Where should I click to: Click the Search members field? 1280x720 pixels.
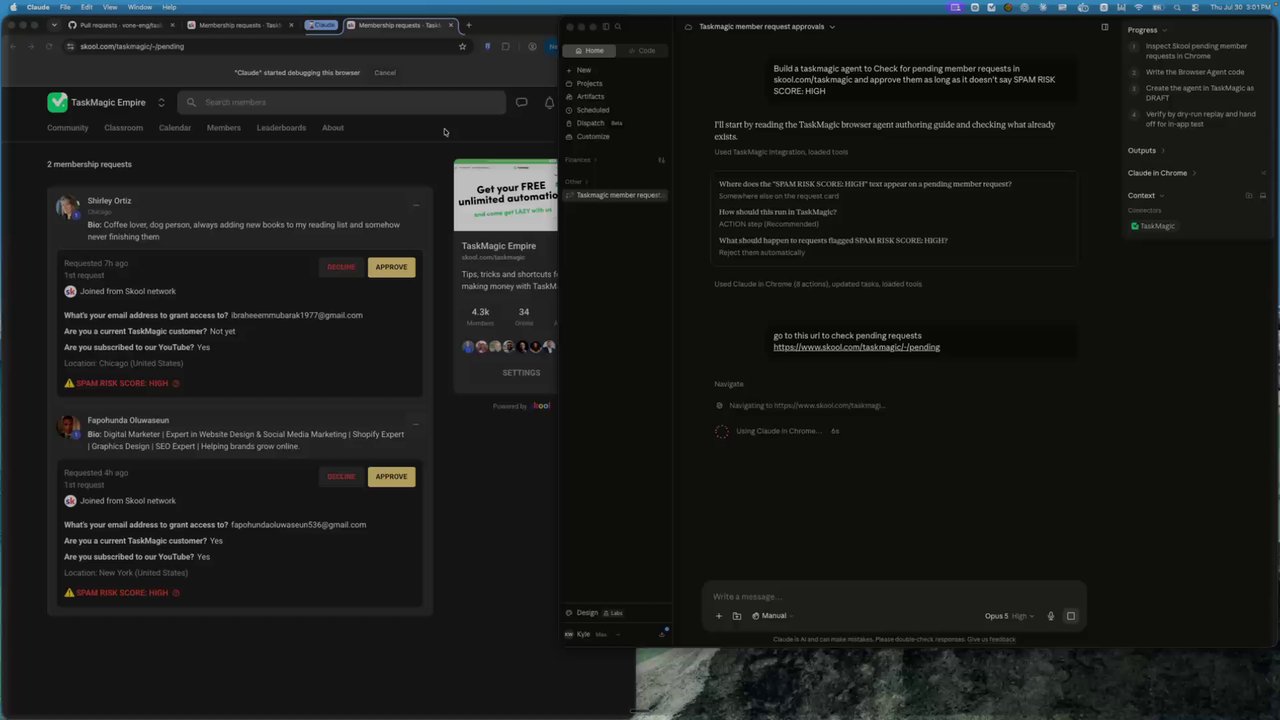pyautogui.click(x=342, y=102)
